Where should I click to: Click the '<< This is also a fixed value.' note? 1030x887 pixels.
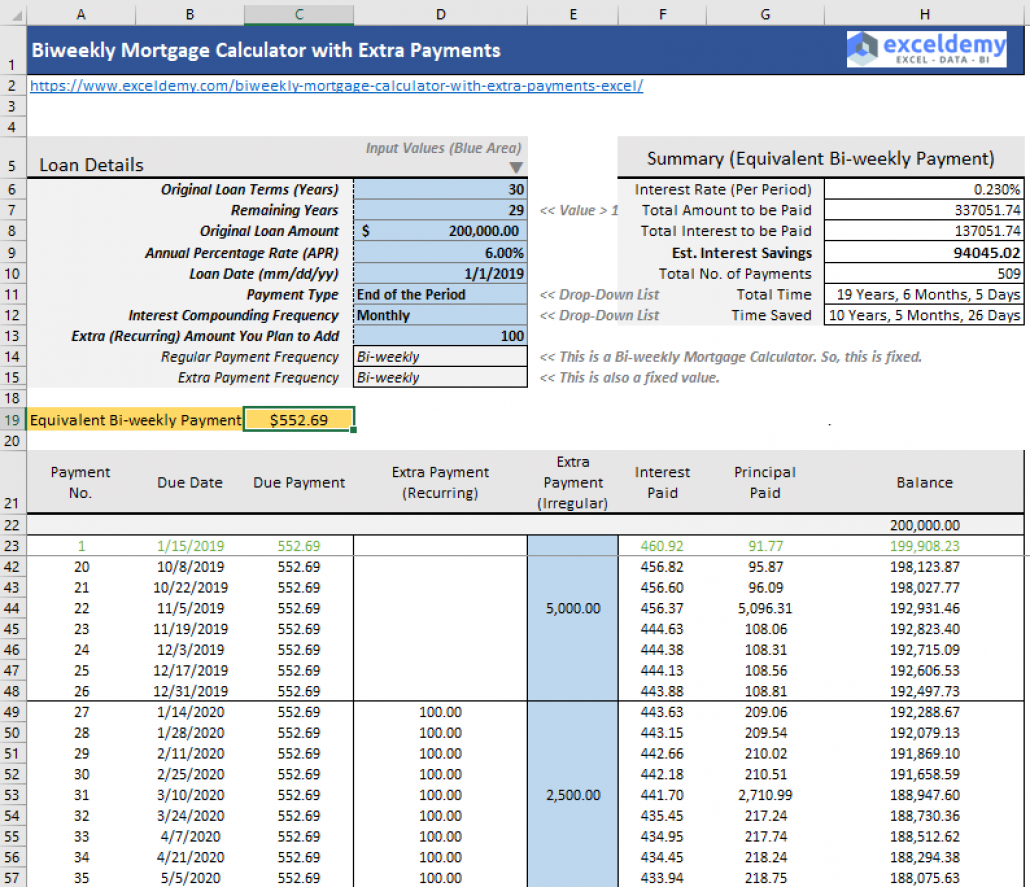click(x=629, y=378)
